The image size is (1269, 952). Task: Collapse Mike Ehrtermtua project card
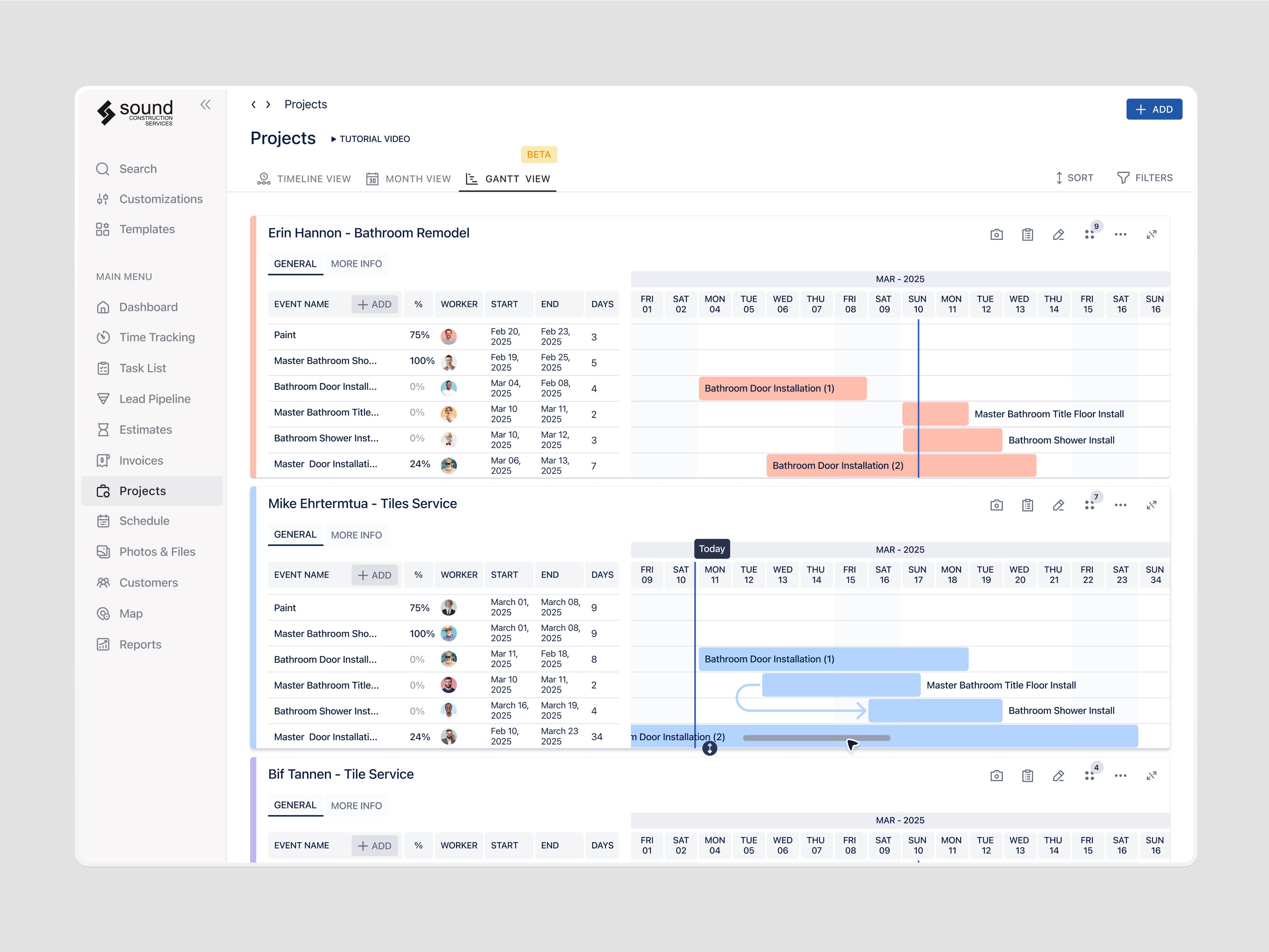point(1151,505)
